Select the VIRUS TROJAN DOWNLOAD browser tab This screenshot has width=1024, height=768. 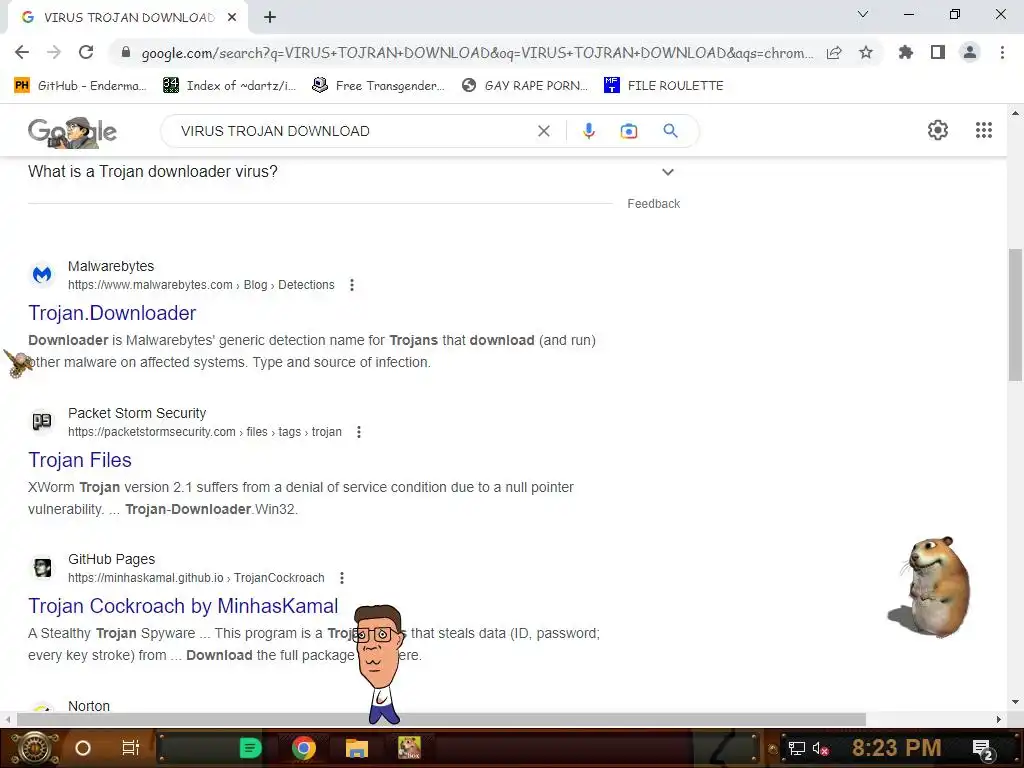pyautogui.click(x=128, y=18)
